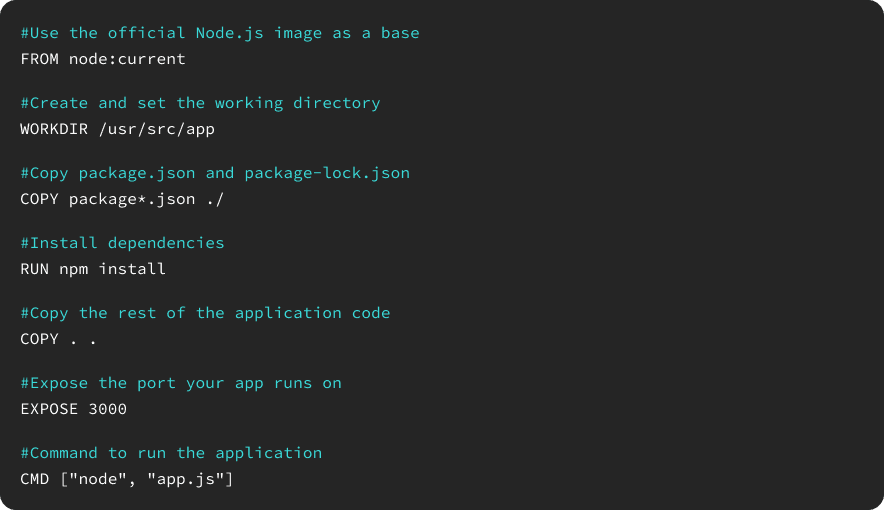Click the line 'COPY package*.json ./'
This screenshot has height=510, width=884.
[x=122, y=199]
